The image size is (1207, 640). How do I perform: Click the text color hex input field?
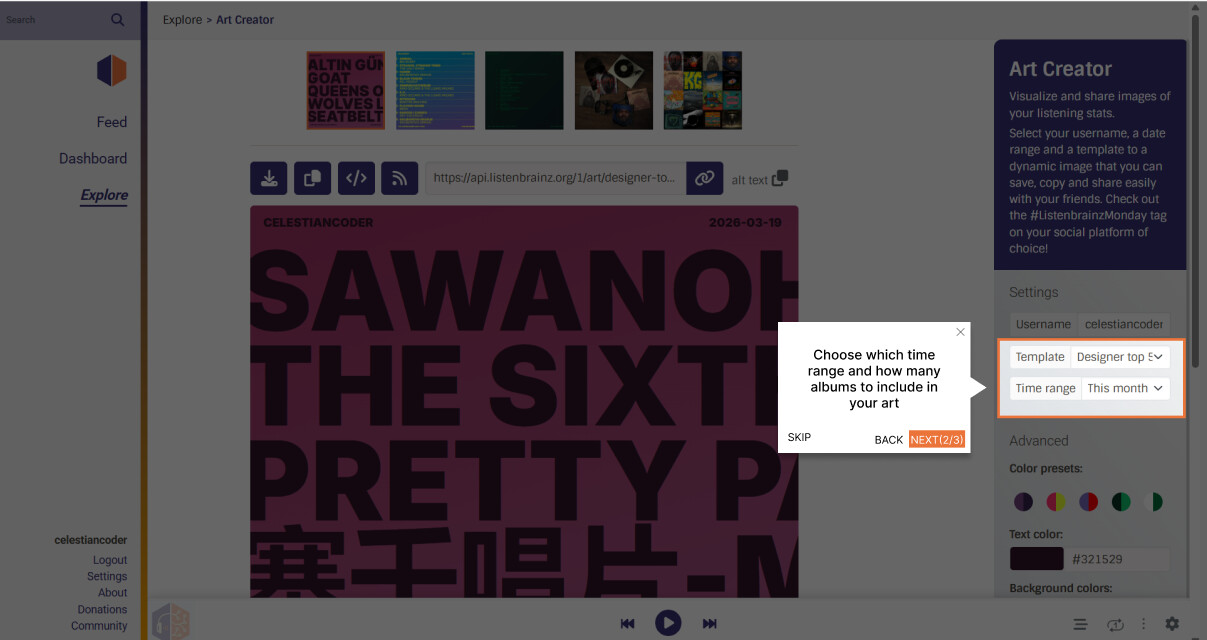(x=1117, y=559)
